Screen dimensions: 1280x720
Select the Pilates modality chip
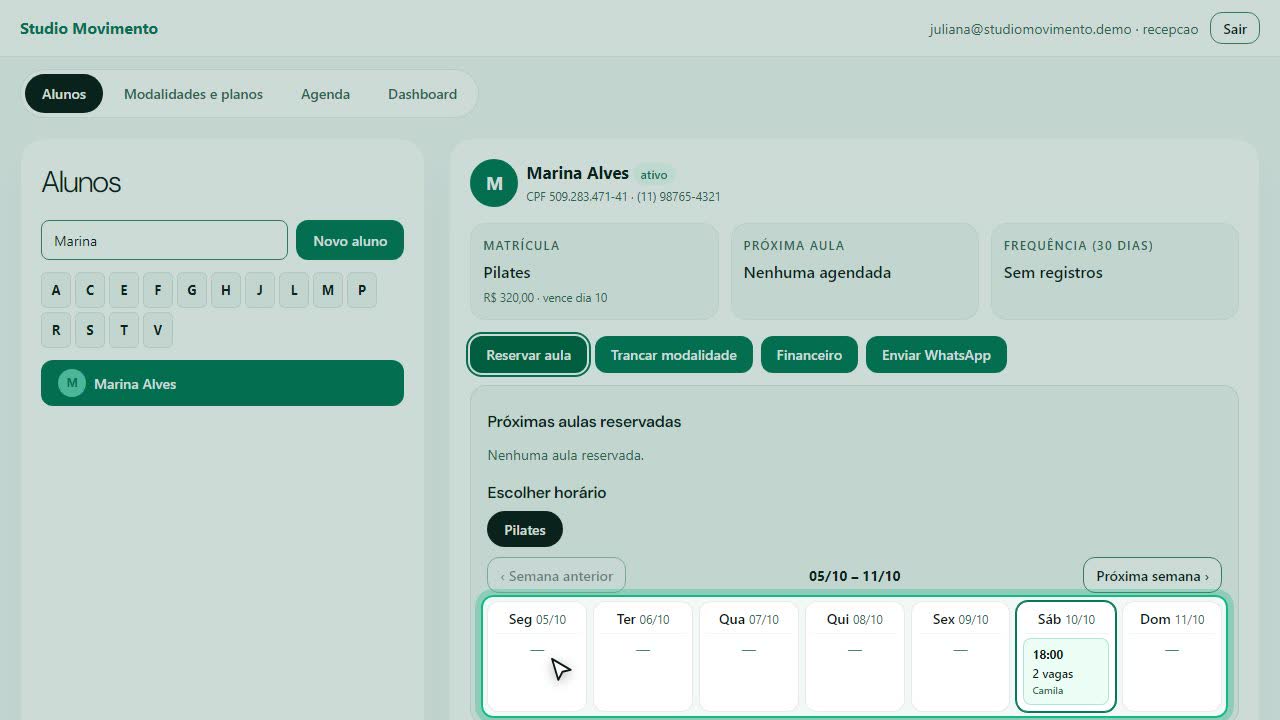point(525,530)
